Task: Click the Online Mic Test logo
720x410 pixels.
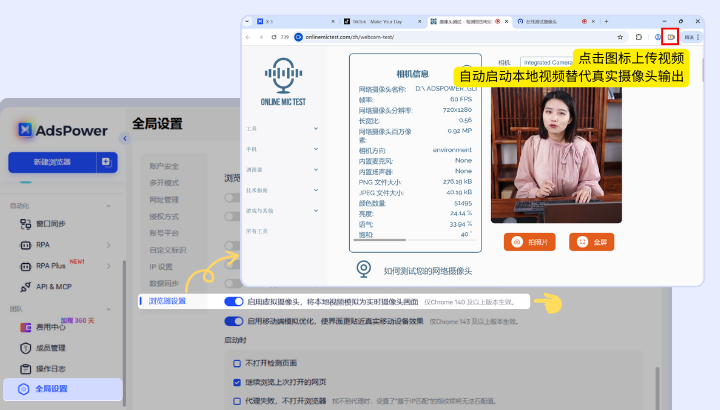Action: pyautogui.click(x=283, y=82)
